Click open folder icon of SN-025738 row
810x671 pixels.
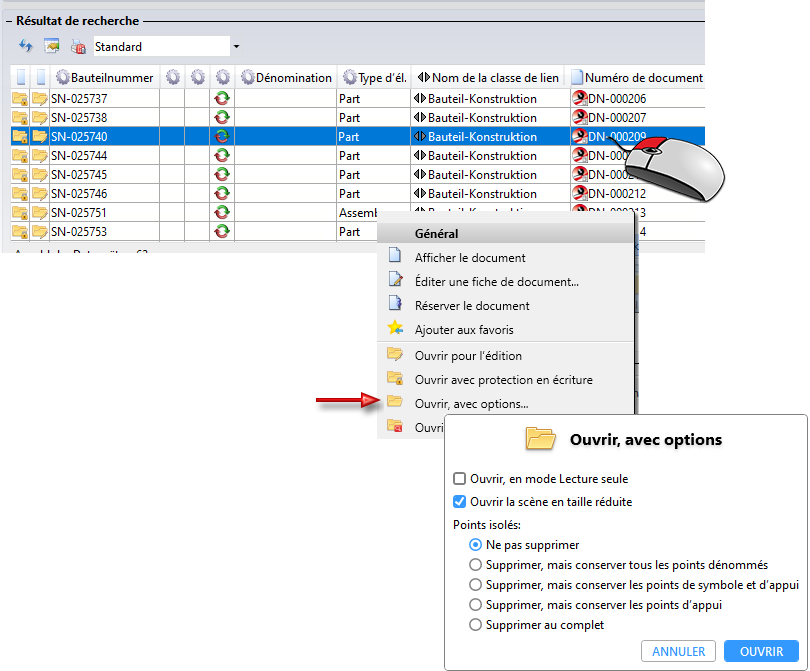[40, 117]
